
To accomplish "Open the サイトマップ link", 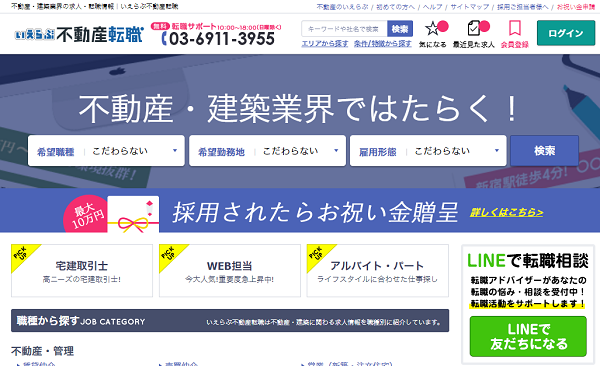I will pyautogui.click(x=470, y=7).
